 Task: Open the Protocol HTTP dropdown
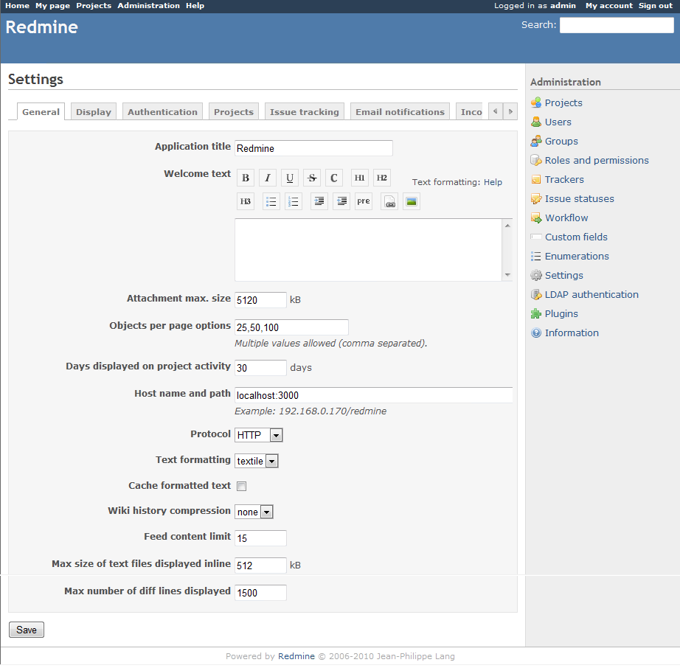[x=258, y=435]
